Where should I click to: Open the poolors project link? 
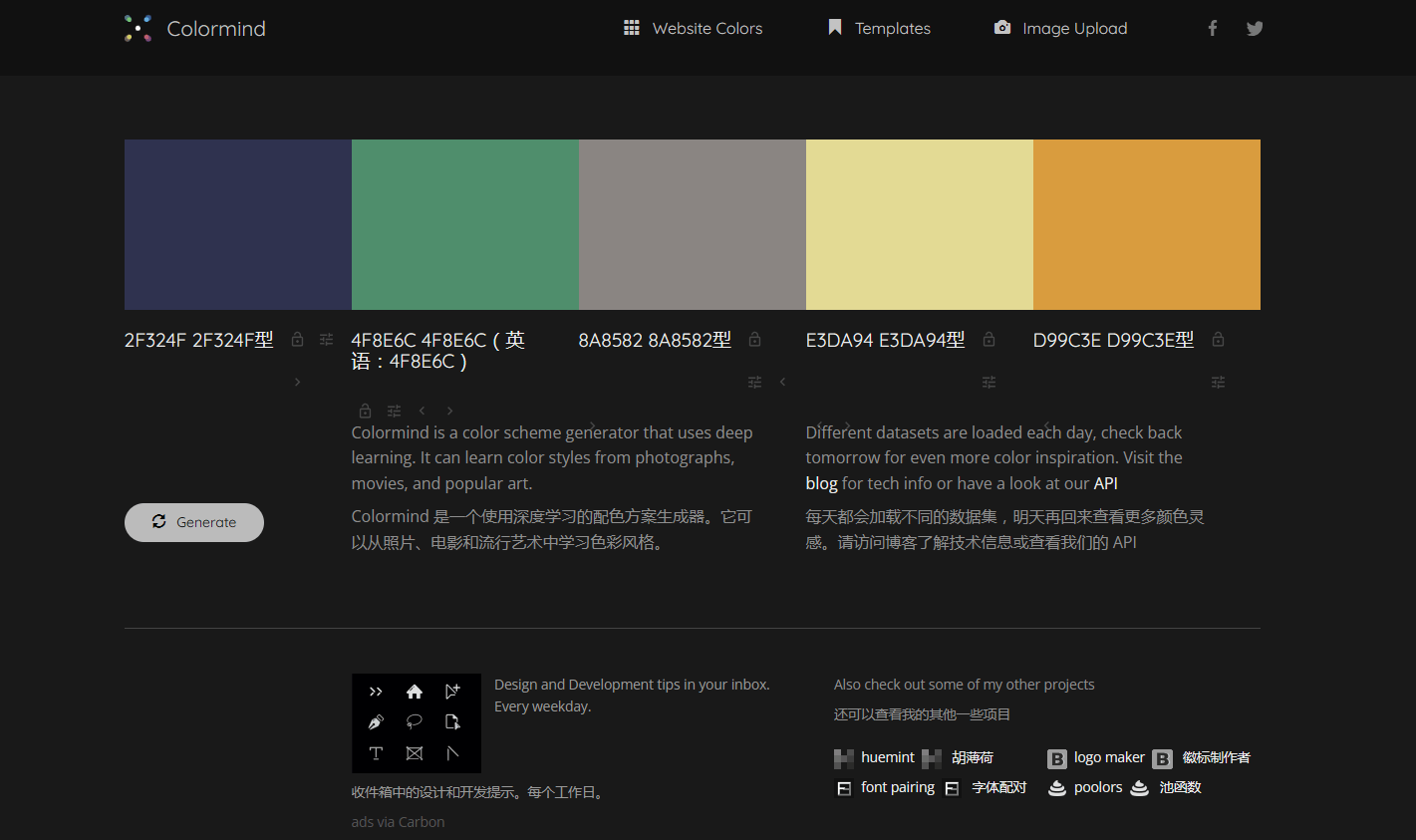point(1085,788)
